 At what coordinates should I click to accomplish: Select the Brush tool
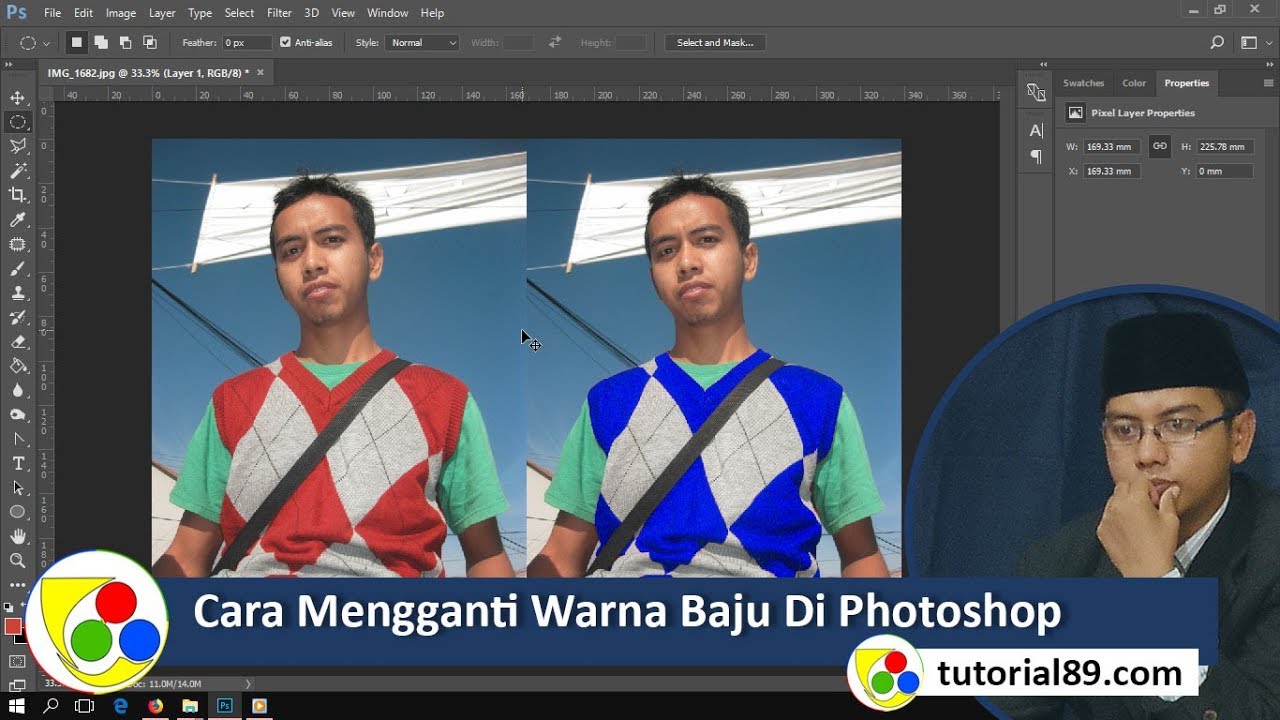18,269
